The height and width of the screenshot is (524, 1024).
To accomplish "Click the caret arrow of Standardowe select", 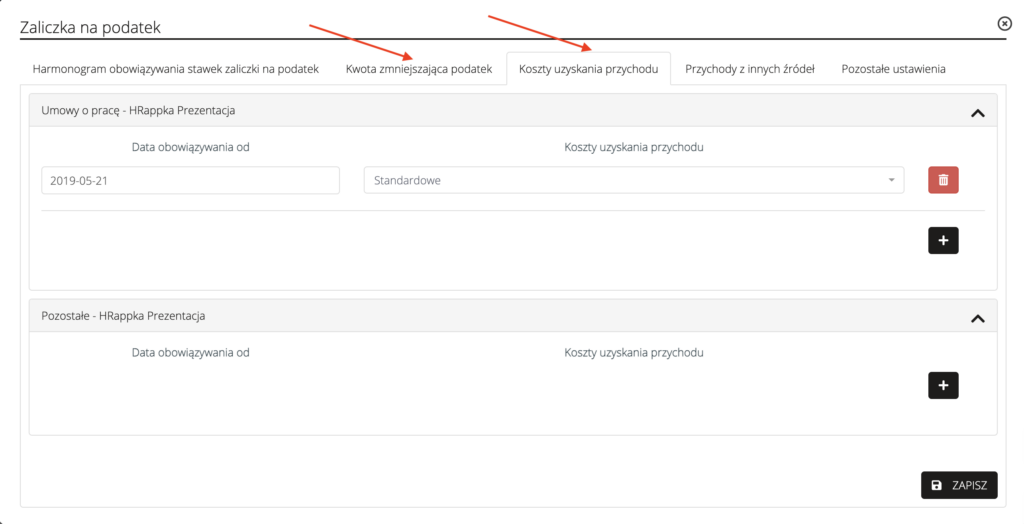I will click(891, 181).
